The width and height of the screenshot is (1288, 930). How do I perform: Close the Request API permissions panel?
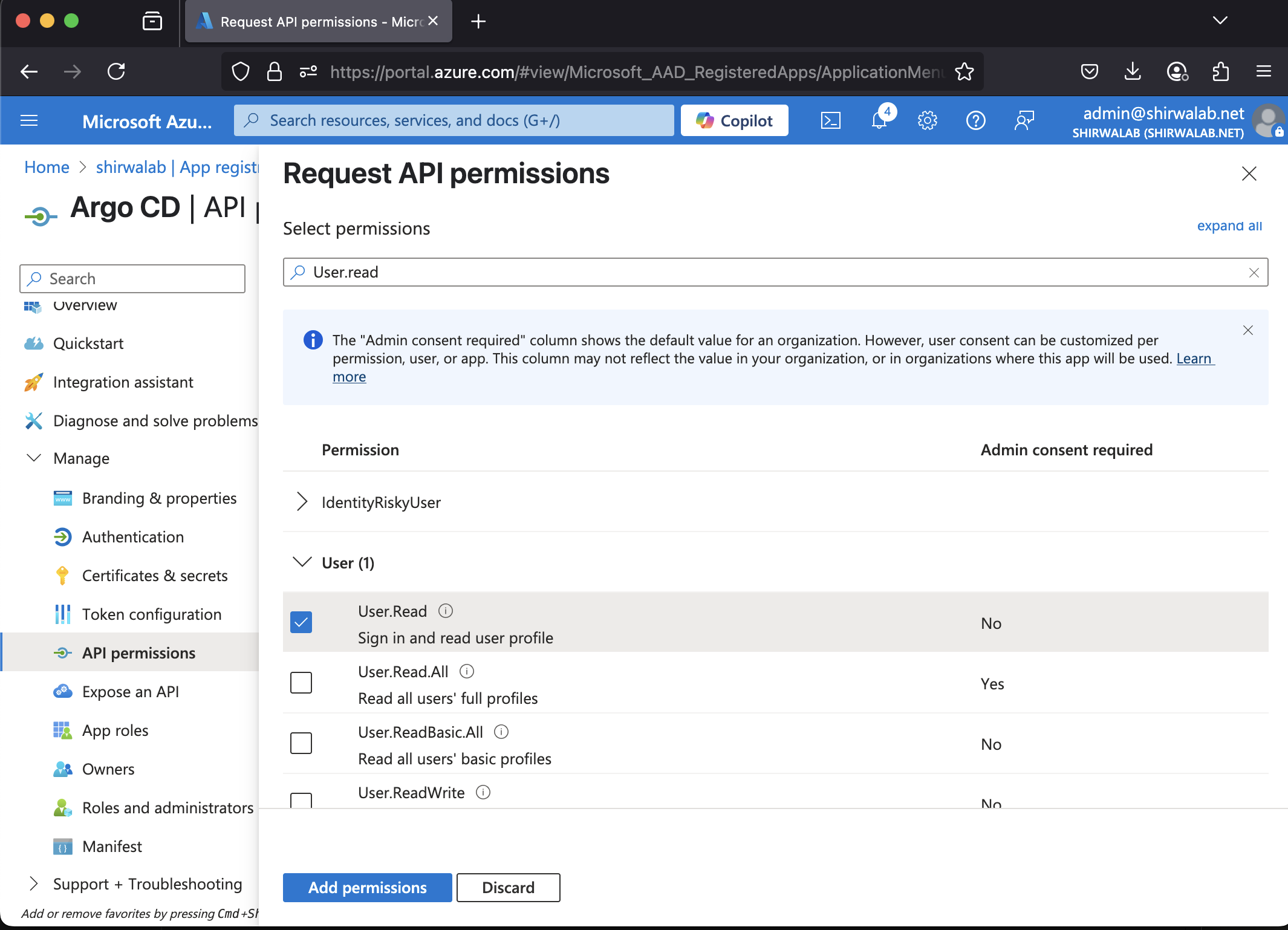click(1249, 174)
